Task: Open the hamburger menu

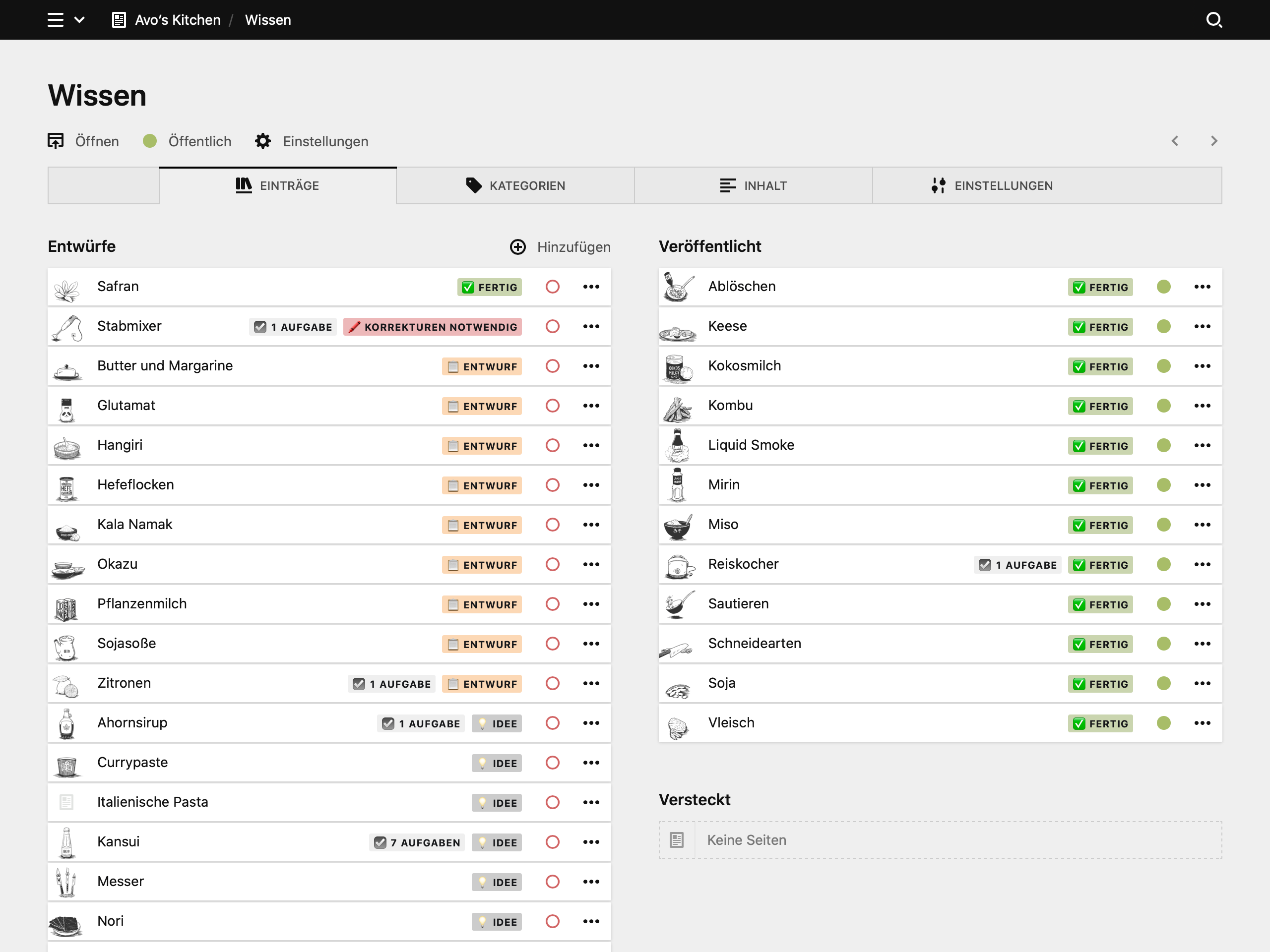Action: pos(55,19)
